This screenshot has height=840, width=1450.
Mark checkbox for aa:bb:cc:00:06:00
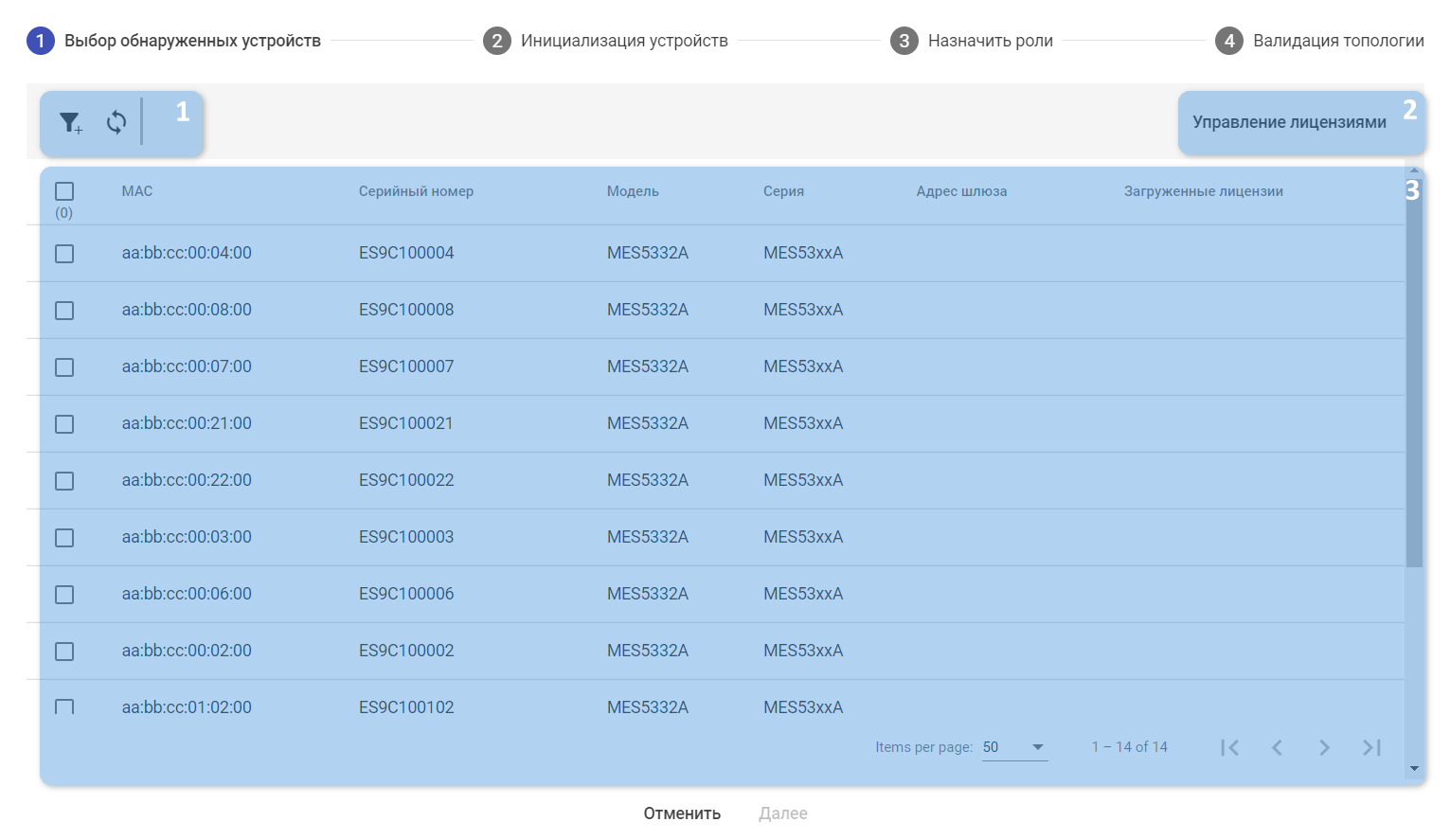click(x=64, y=595)
